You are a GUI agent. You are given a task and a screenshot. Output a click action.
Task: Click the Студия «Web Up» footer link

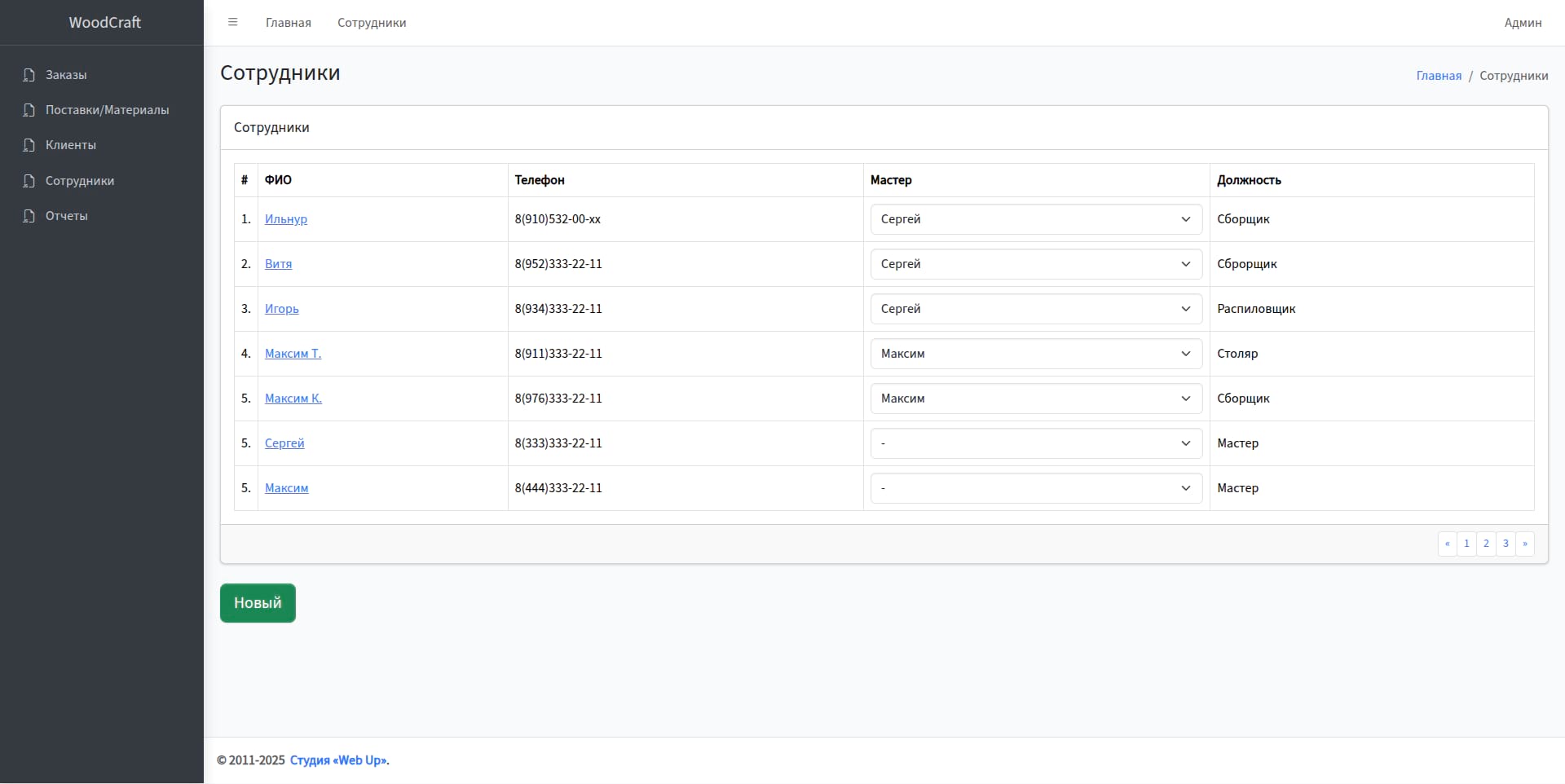coord(339,760)
